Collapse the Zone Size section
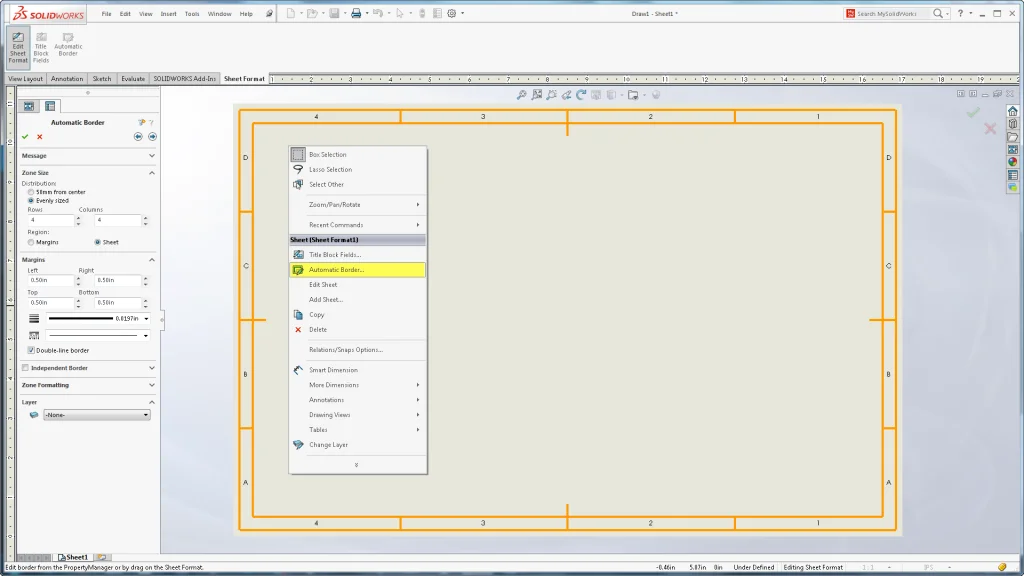 (152, 172)
